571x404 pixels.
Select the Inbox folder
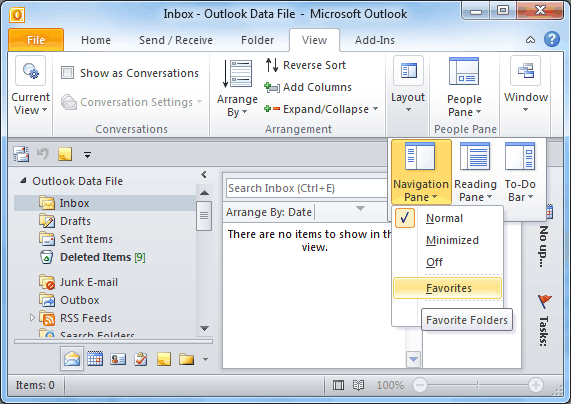click(x=105, y=203)
